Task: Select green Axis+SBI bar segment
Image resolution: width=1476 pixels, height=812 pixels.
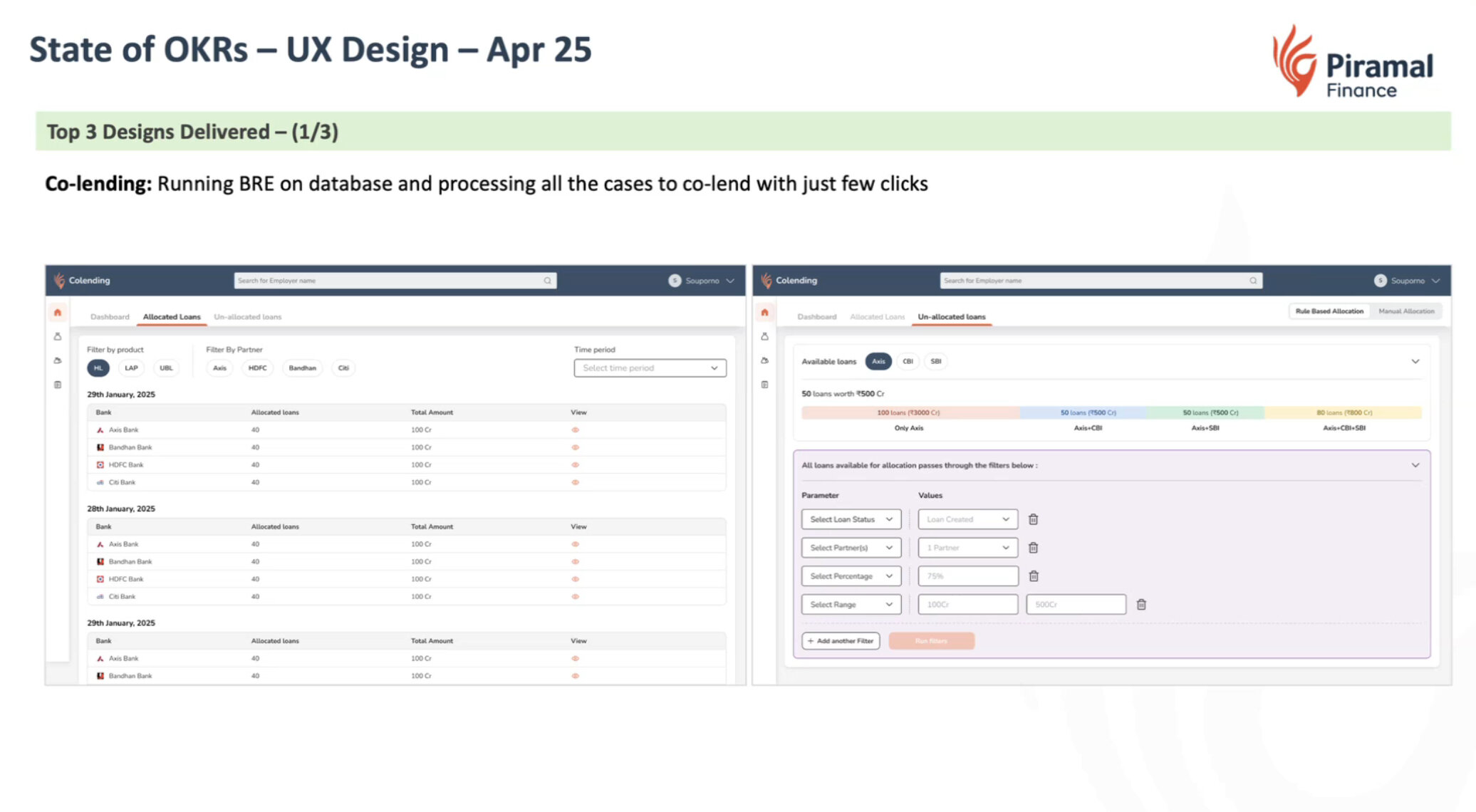Action: [1206, 413]
